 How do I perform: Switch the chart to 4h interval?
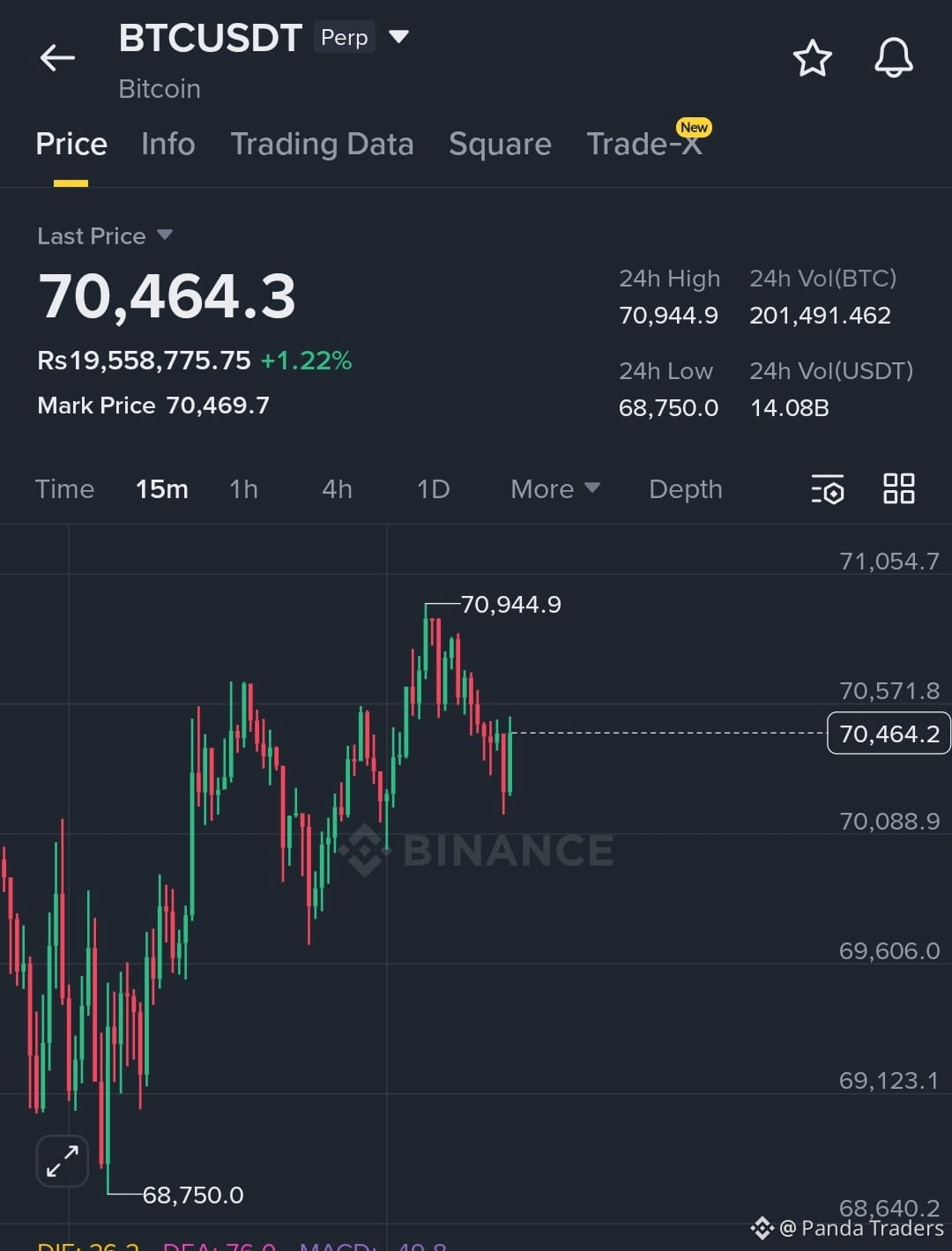pos(337,489)
